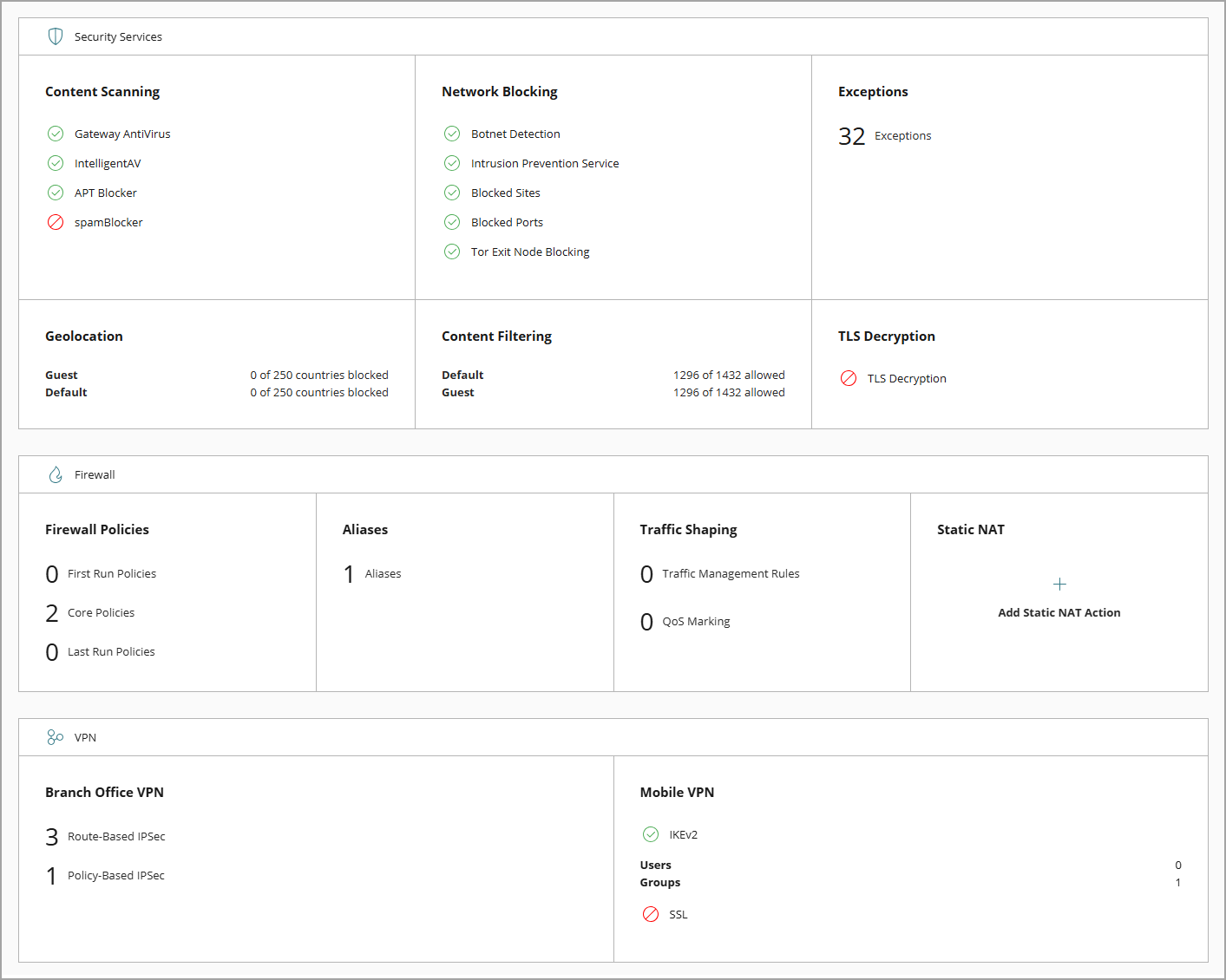Click the check icon beside Tor Exit Node Blocking
The image size is (1226, 980).
coord(452,252)
